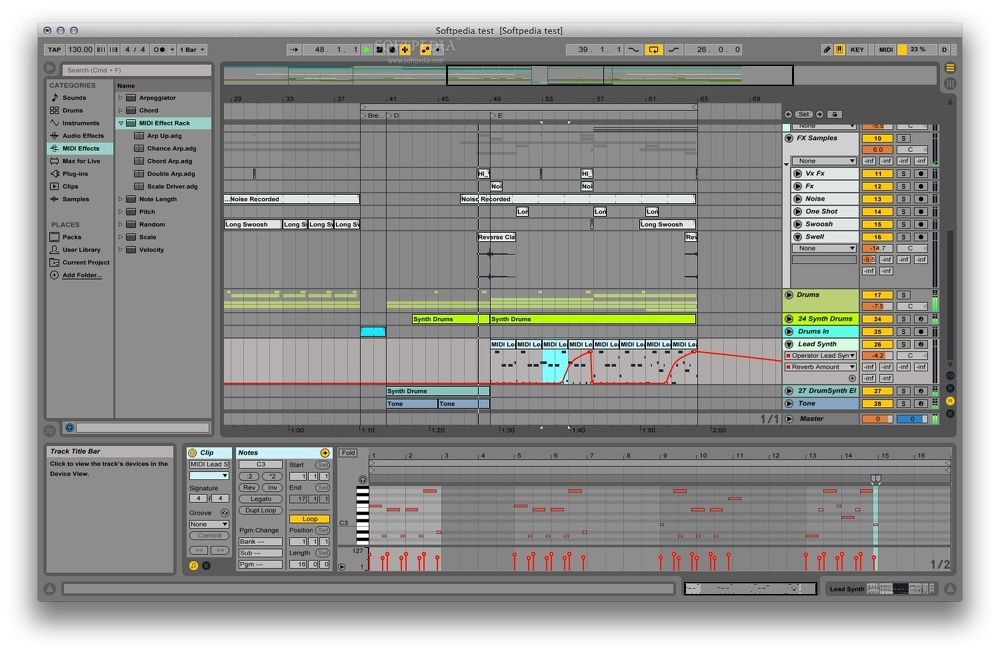Click the MIDI piano roll headphone preview icon
This screenshot has width=1000, height=654.
tap(362, 480)
